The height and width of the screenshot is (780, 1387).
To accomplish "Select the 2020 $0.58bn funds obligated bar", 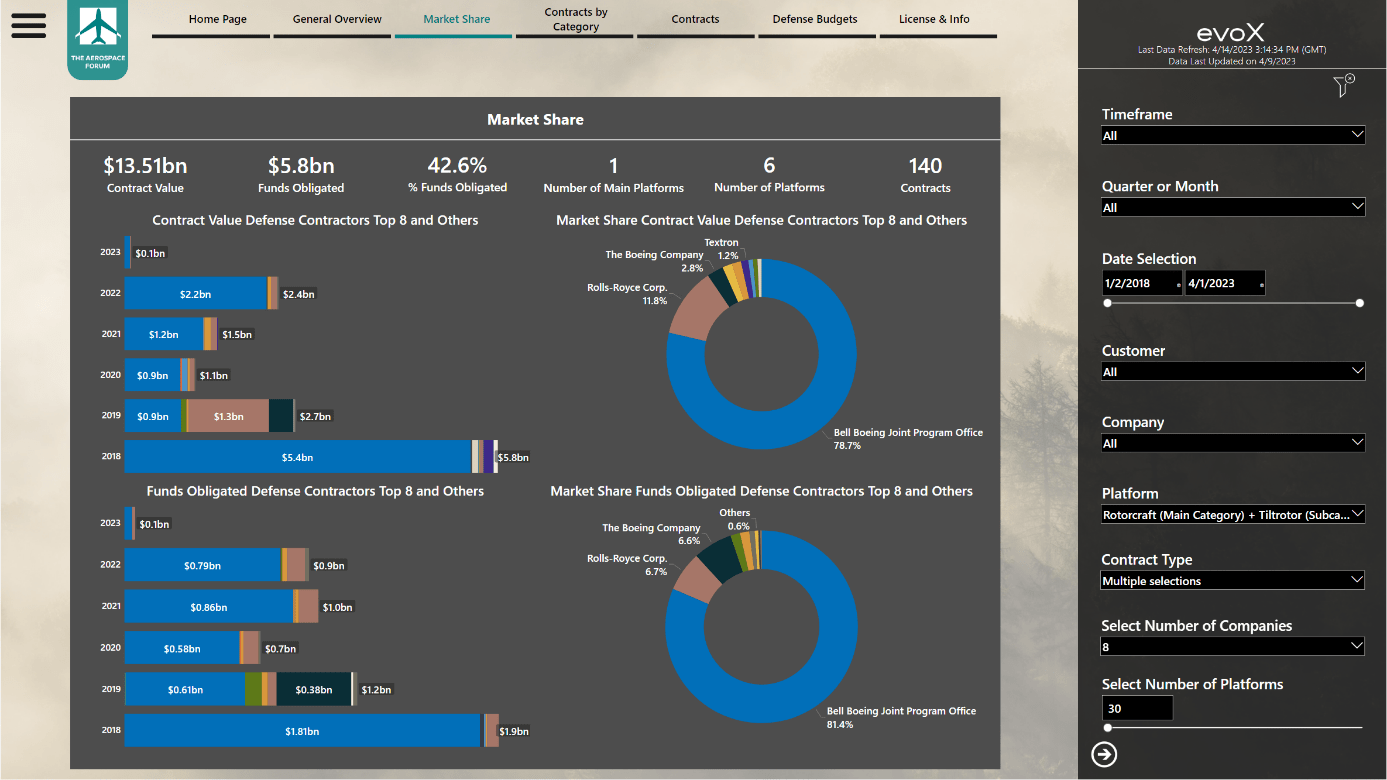I will point(181,648).
